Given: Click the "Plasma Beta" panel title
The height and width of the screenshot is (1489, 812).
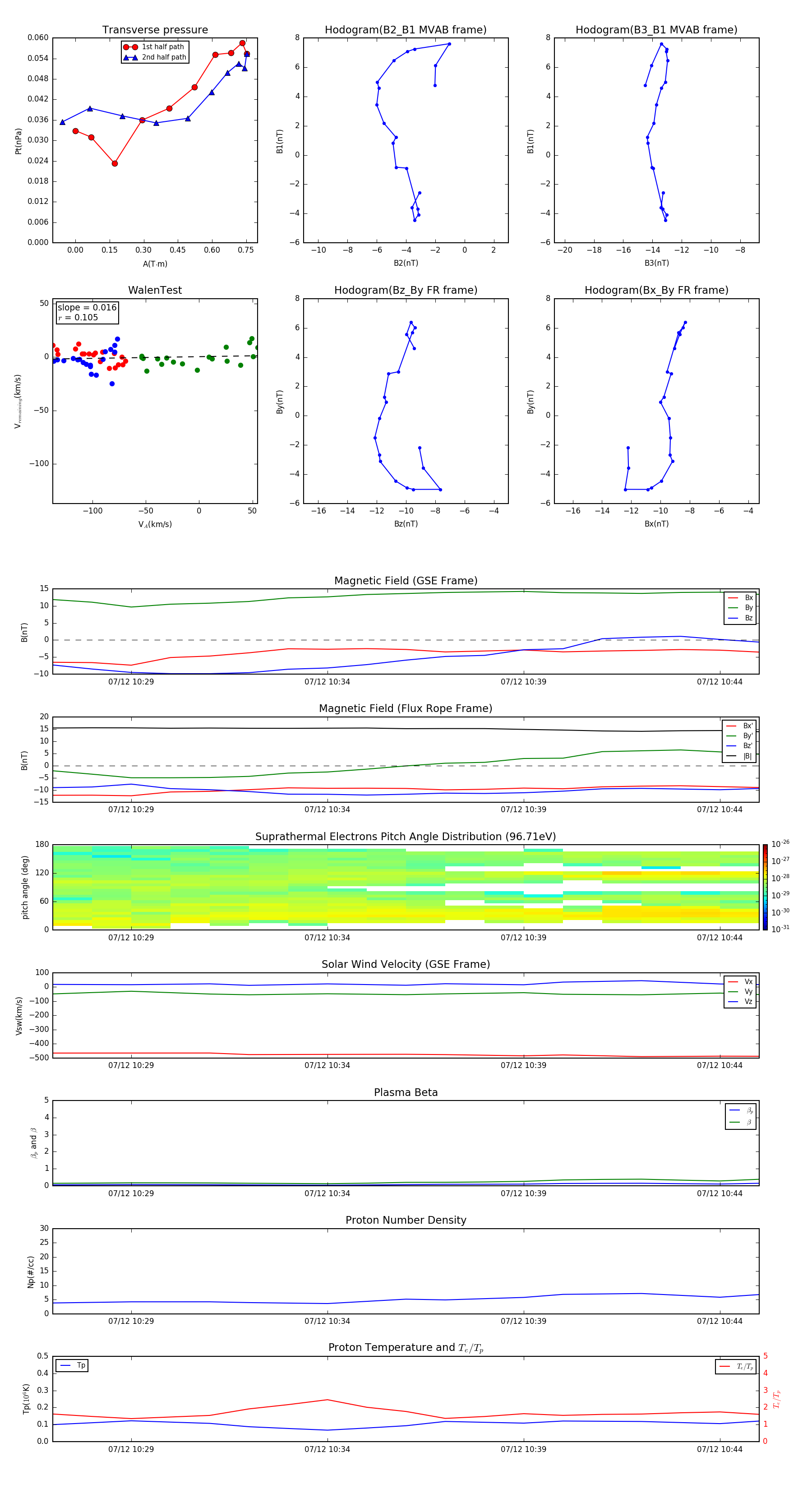Looking at the screenshot, I should [406, 1092].
